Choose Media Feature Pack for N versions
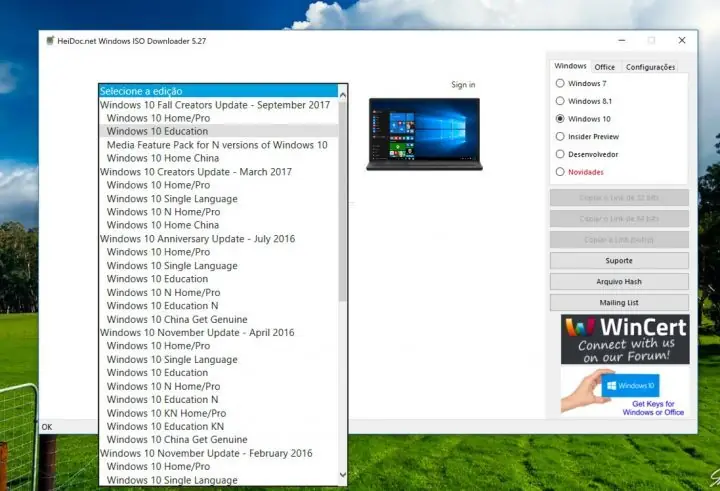 click(219, 145)
